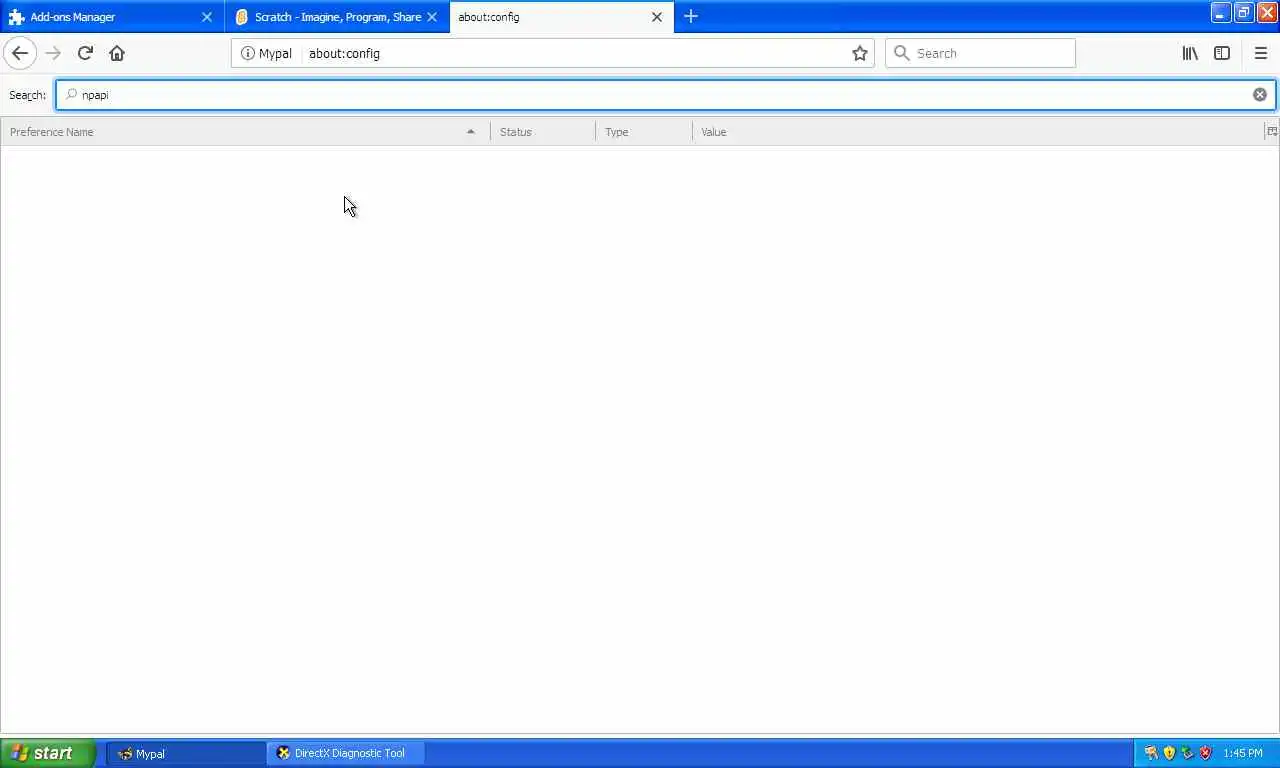Go back with the back arrow button
The height and width of the screenshot is (768, 1280).
(x=20, y=53)
